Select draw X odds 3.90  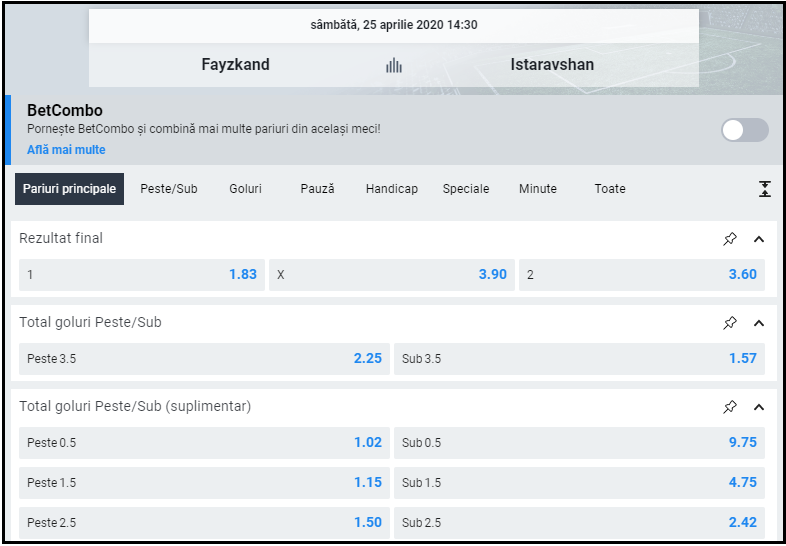pos(391,275)
